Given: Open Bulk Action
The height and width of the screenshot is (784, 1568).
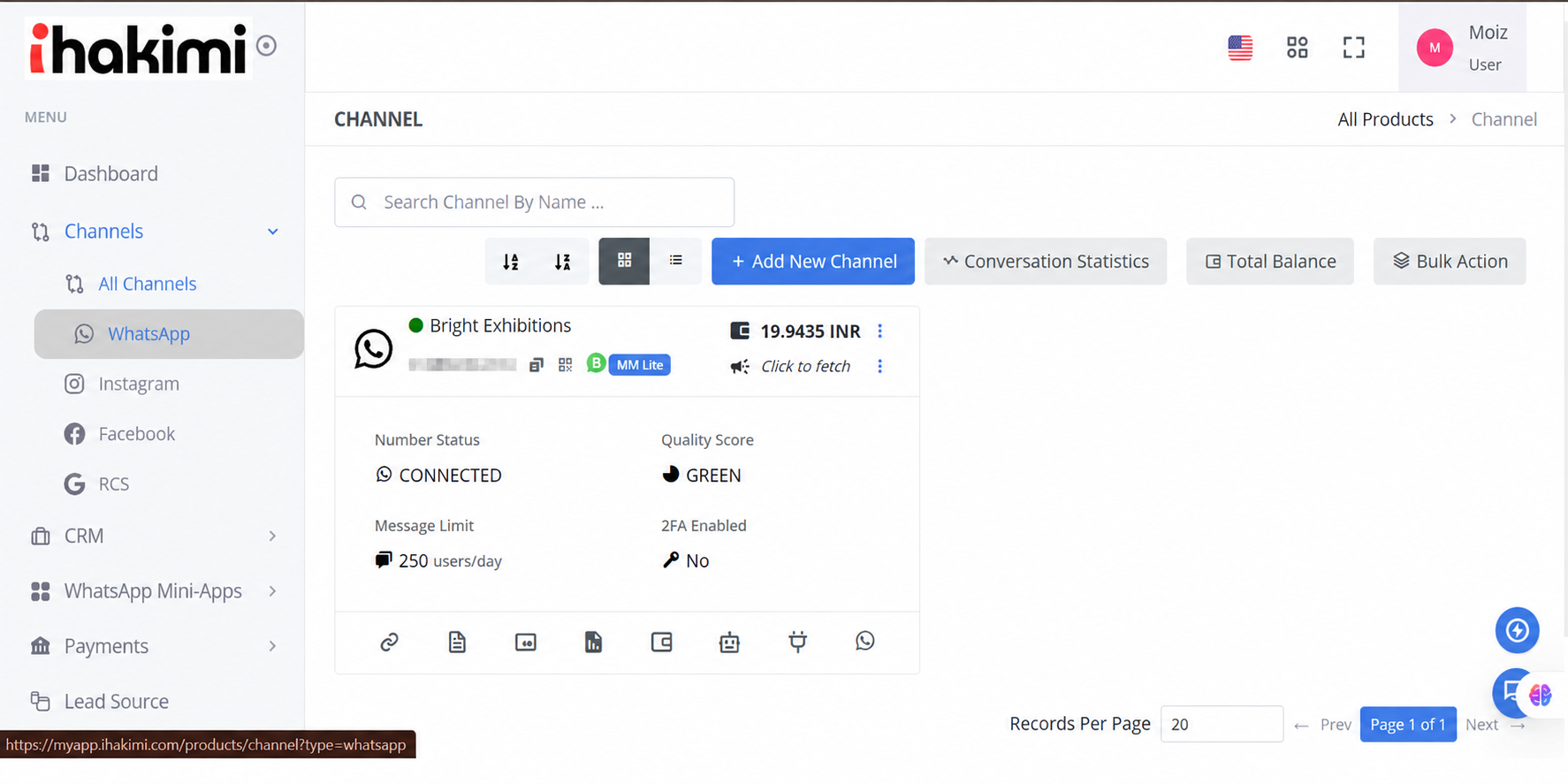Looking at the screenshot, I should 1450,262.
